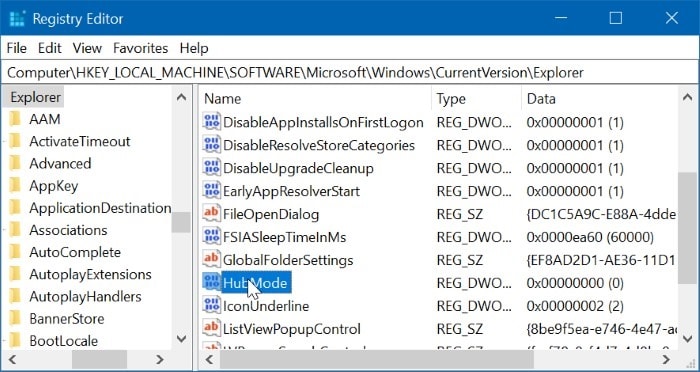This screenshot has width=700, height=372.
Task: Click the string value icon beside FileOpenDialog
Action: (211, 214)
